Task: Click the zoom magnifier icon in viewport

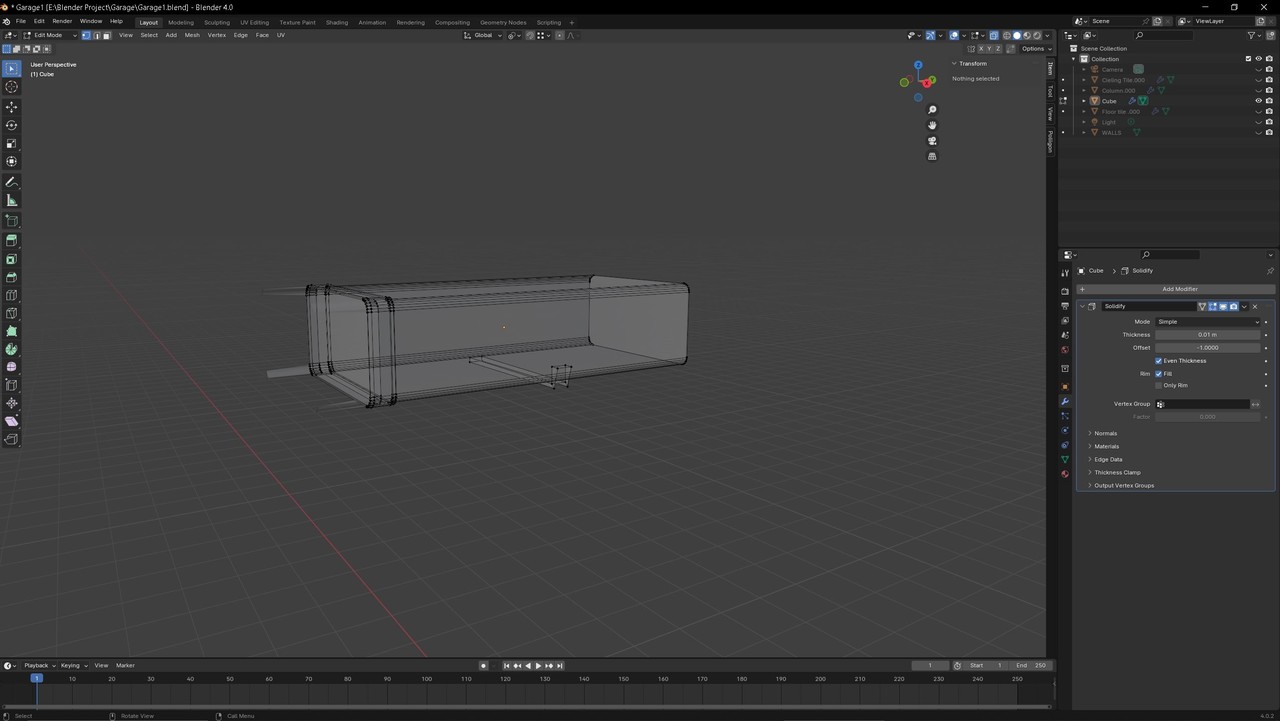Action: (x=932, y=110)
